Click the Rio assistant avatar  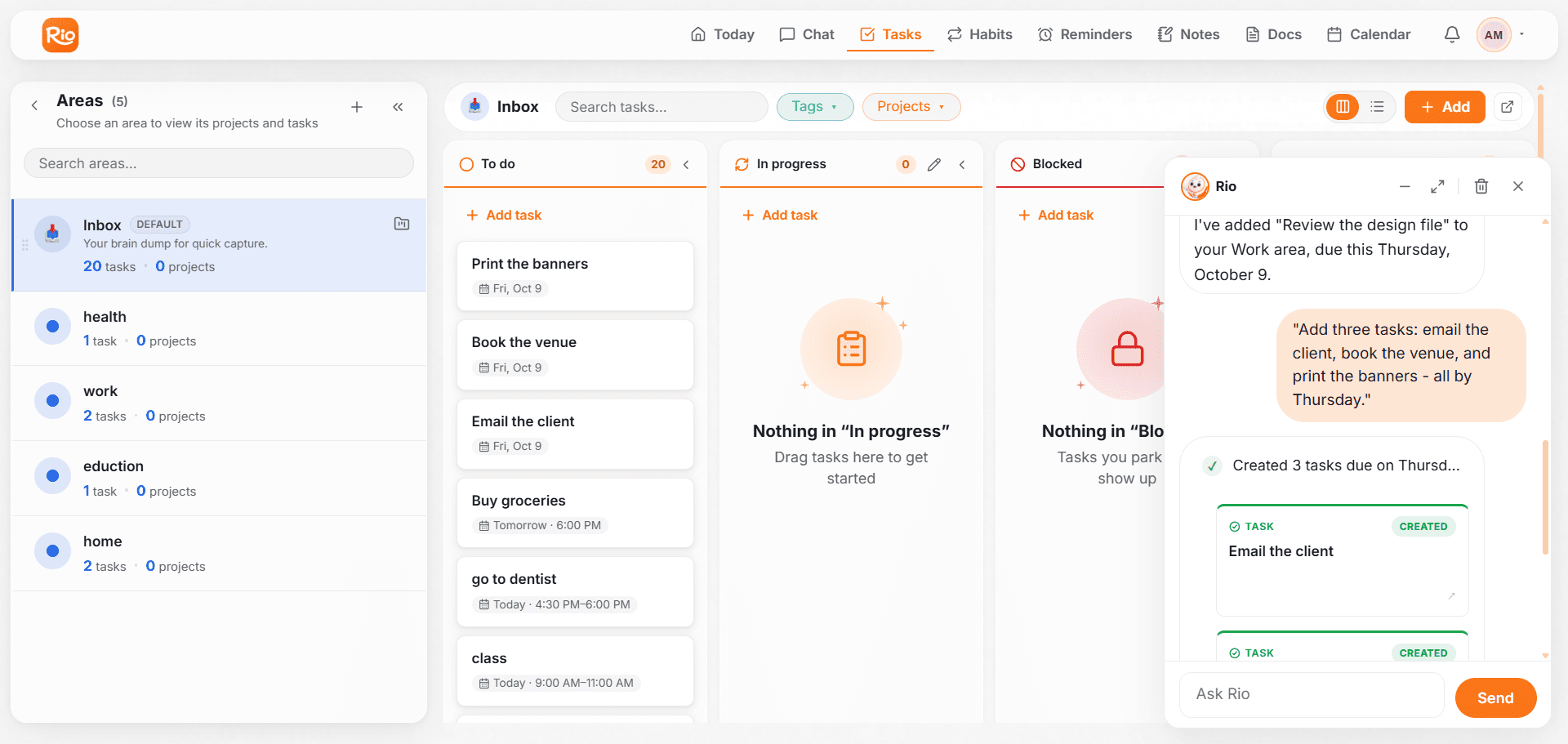1195,186
